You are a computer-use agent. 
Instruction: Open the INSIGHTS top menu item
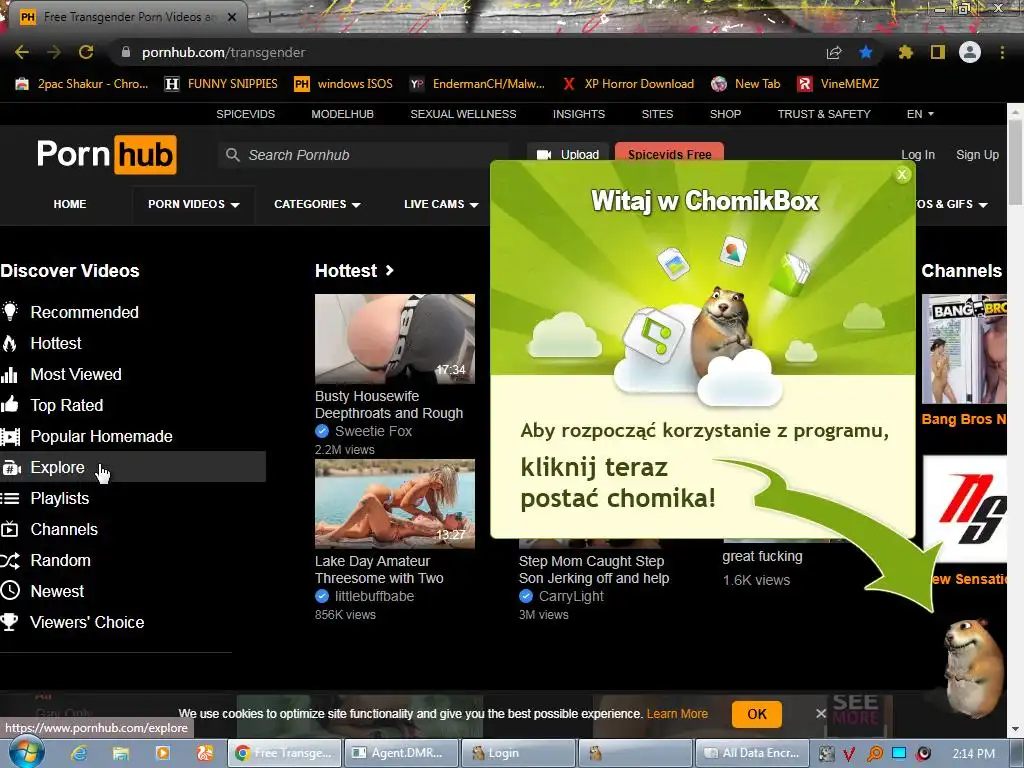click(579, 114)
